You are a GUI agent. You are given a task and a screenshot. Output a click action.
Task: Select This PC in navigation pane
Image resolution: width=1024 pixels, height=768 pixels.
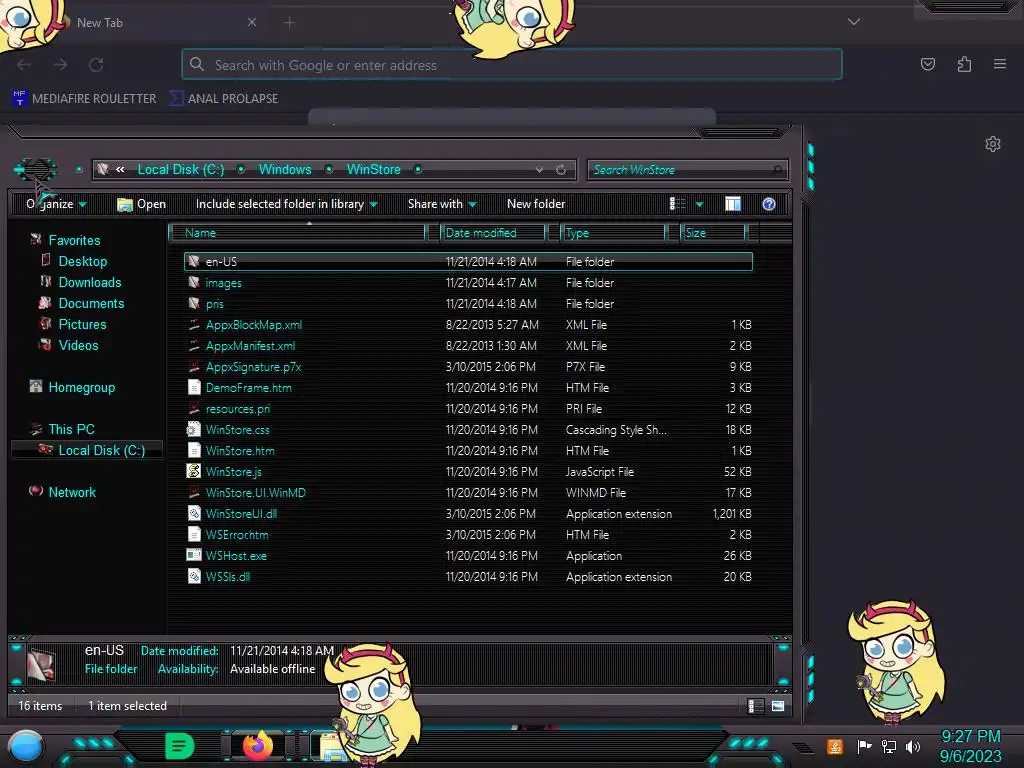pos(71,429)
